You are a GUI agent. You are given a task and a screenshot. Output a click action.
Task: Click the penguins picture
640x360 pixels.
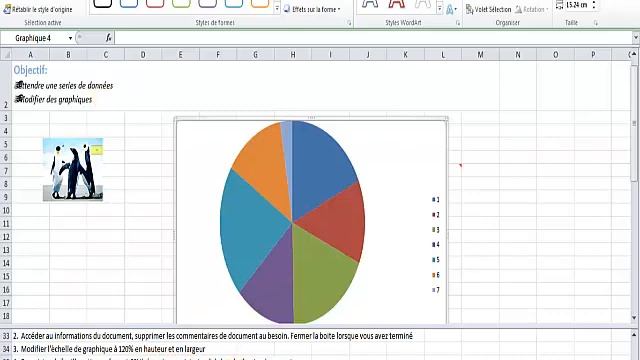click(73, 169)
